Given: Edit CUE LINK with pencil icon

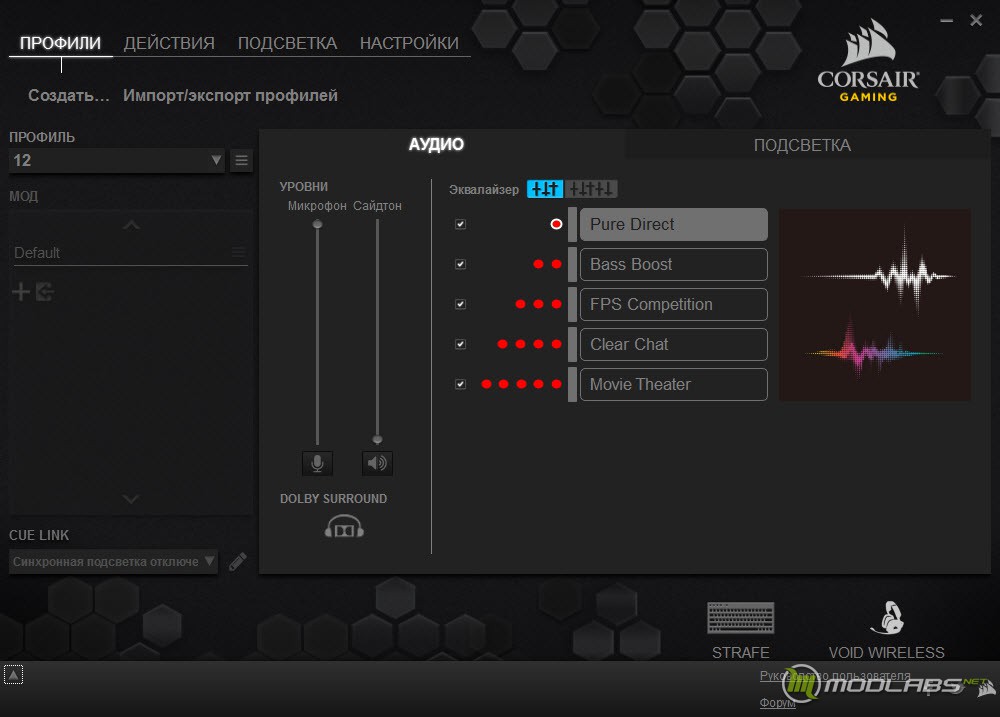Looking at the screenshot, I should pyautogui.click(x=238, y=561).
